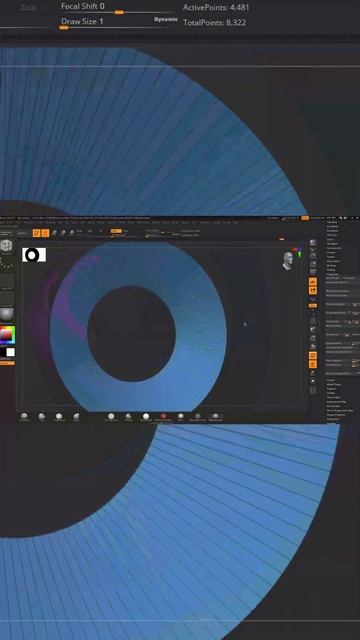Screen dimensions: 360x640
Task: Select the white main color swatch
Action: [11, 352]
